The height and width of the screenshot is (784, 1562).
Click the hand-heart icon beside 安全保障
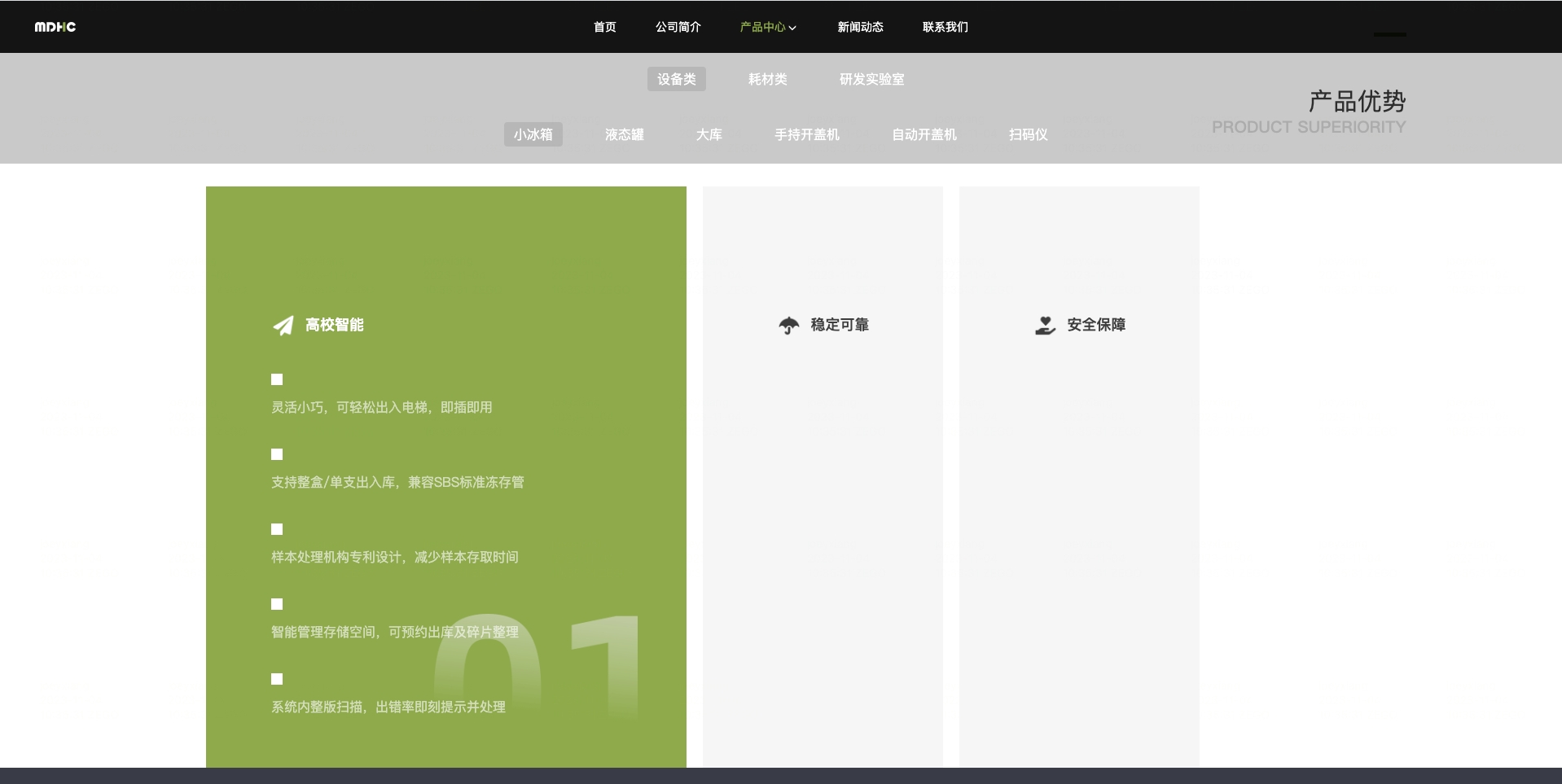[x=1045, y=326]
